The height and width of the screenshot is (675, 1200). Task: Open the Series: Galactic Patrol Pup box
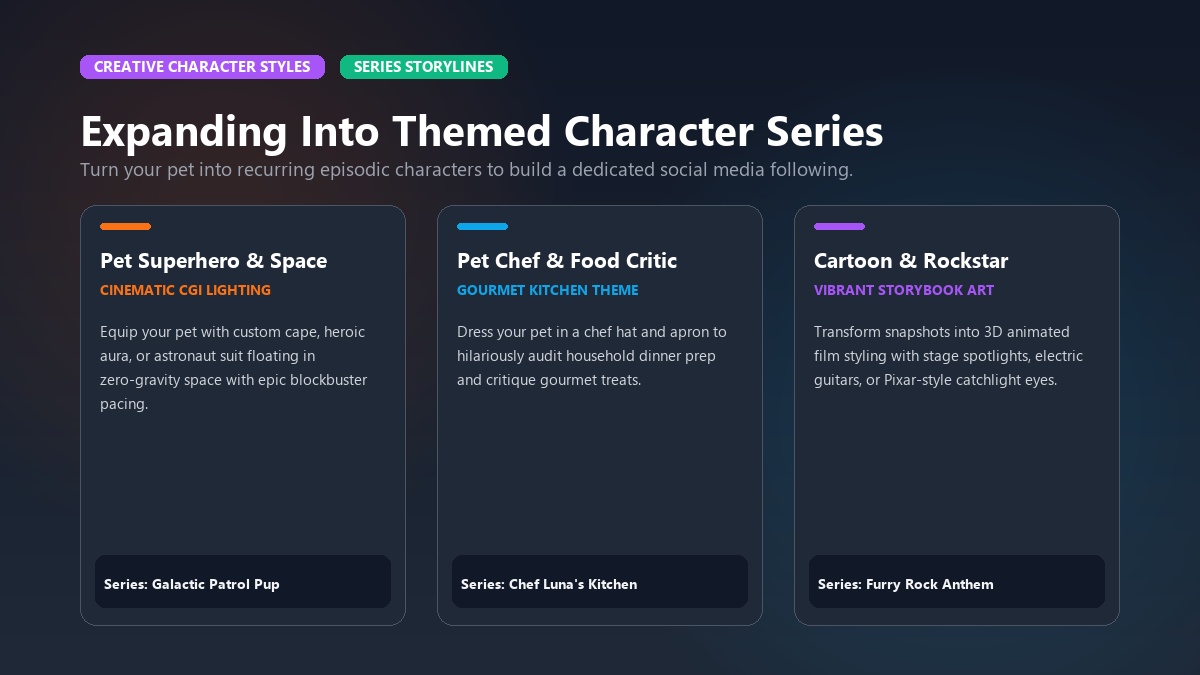click(x=243, y=582)
